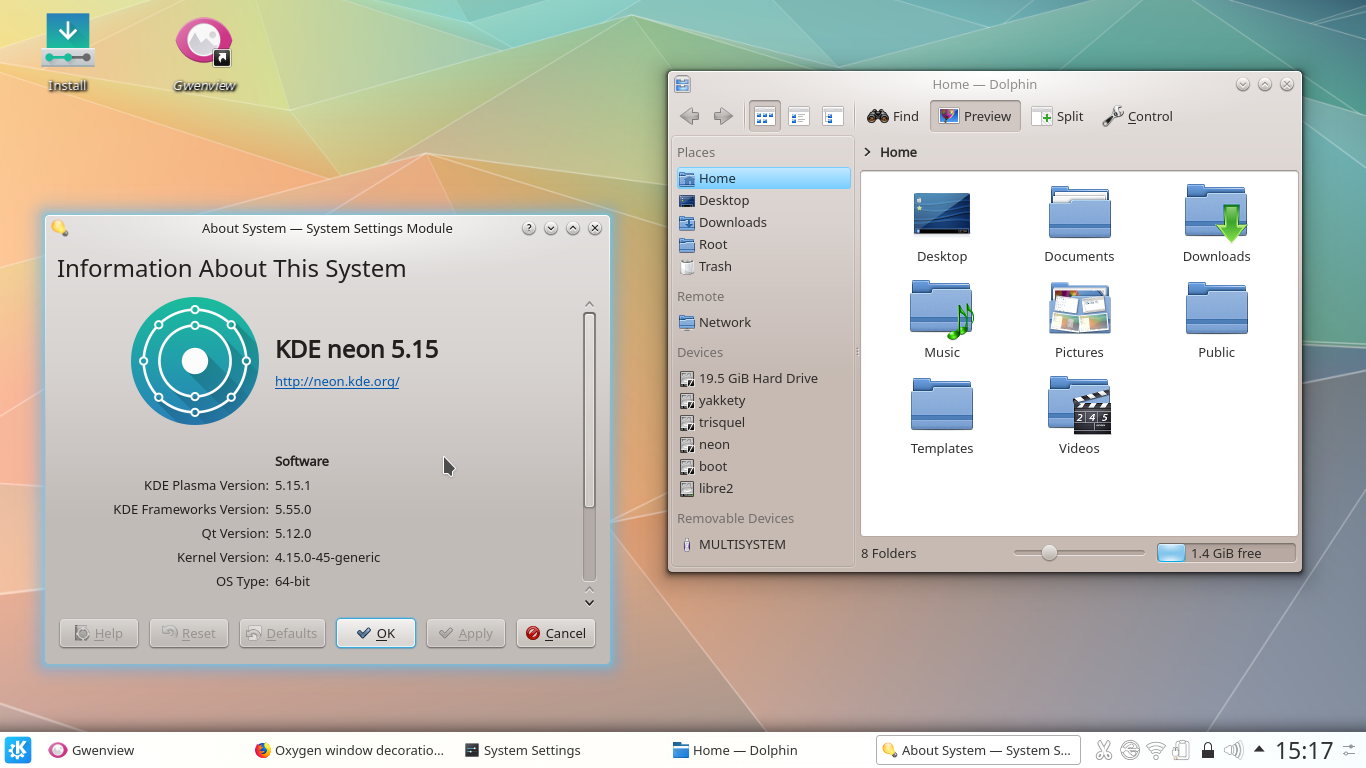Viewport: 1366px width, 768px height.
Task: Select the Find tool in Dolphin
Action: click(x=891, y=116)
